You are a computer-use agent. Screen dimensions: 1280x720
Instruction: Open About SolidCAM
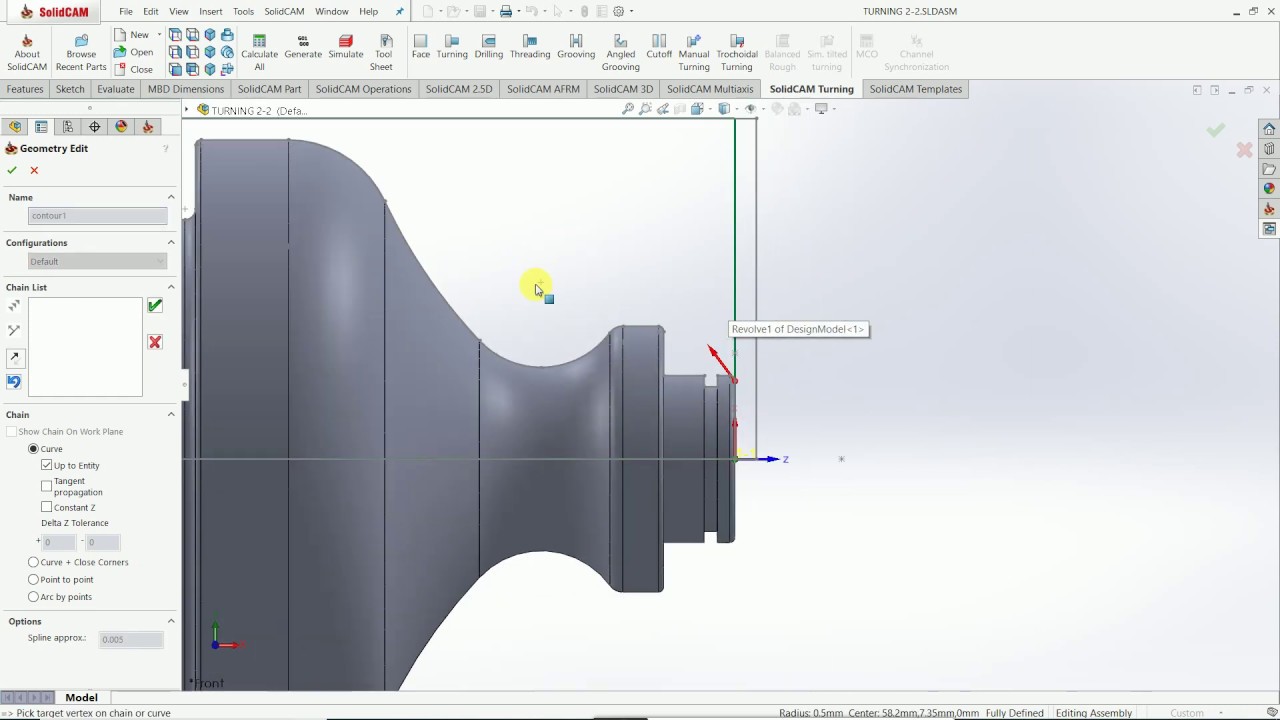(27, 52)
